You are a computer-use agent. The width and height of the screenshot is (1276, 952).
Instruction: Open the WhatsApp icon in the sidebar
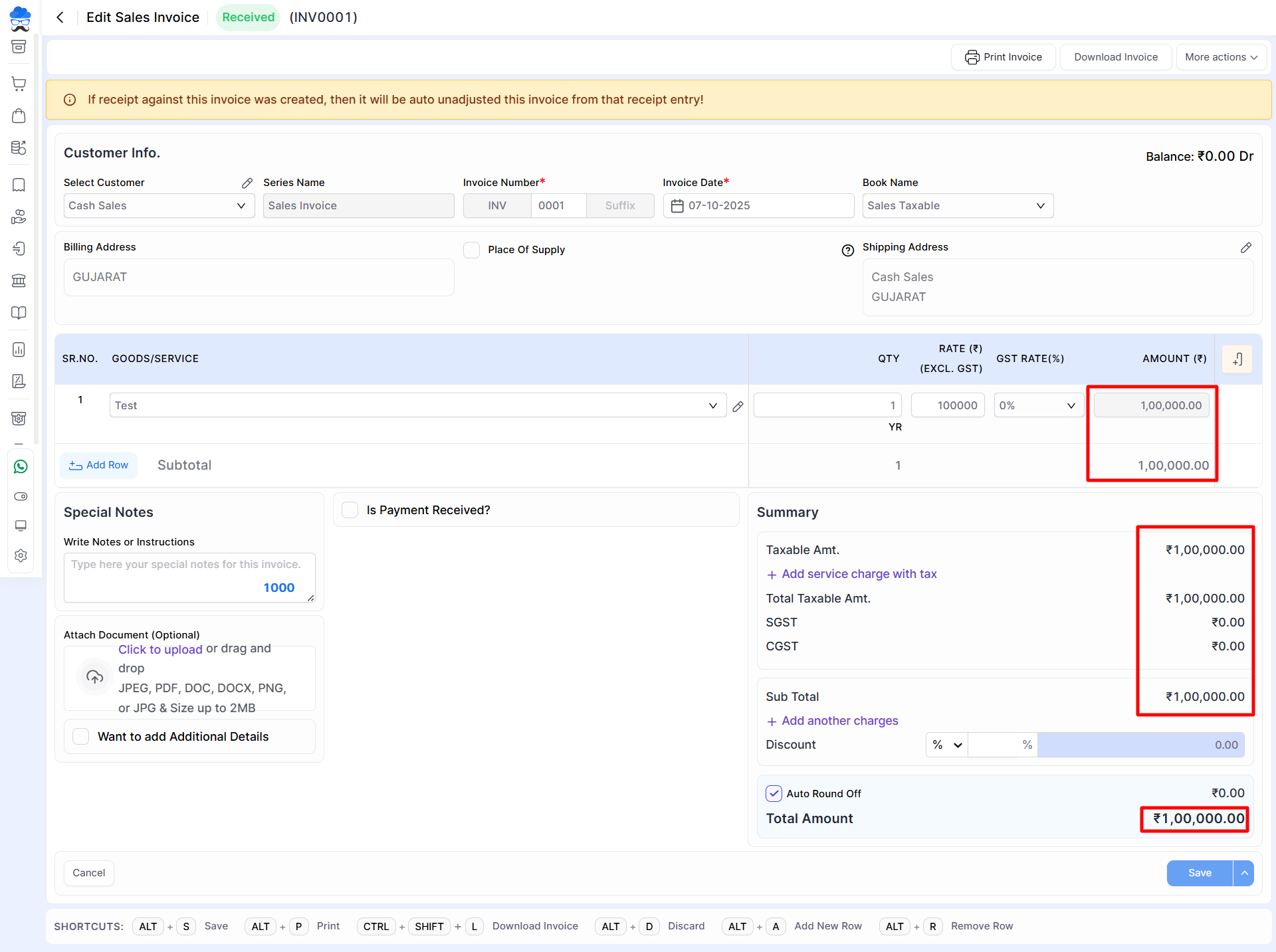point(21,467)
